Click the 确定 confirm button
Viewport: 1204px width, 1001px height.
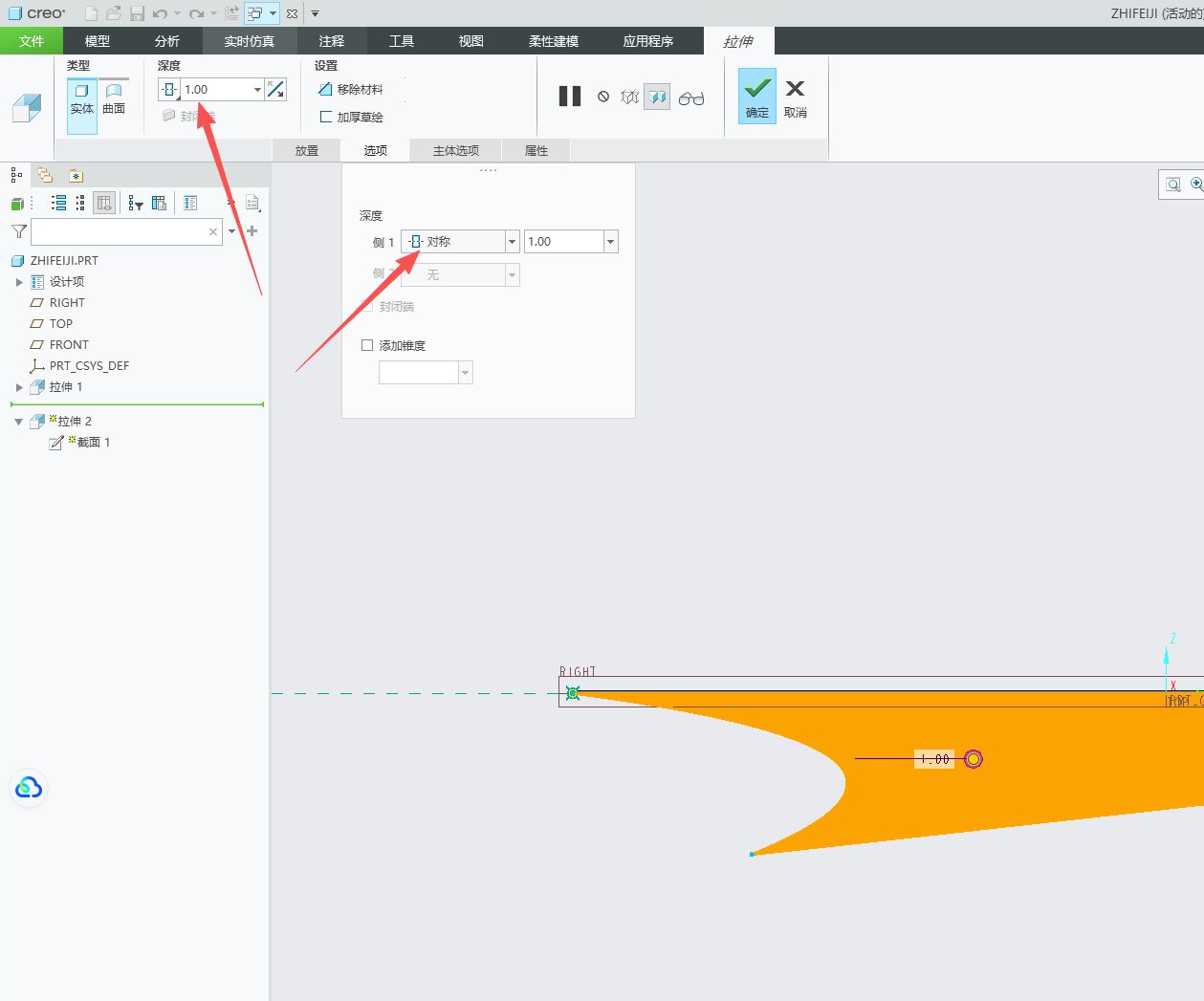pos(757,96)
